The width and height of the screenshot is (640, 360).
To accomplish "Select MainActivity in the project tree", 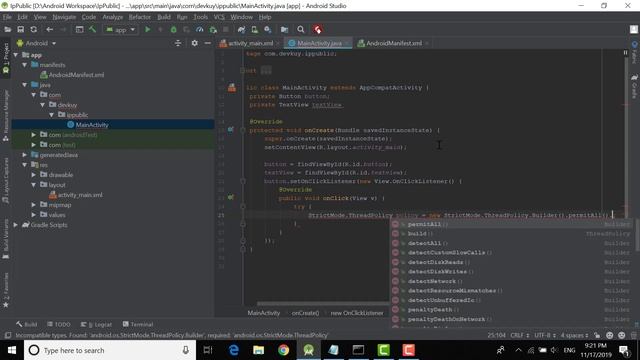I will (x=92, y=125).
